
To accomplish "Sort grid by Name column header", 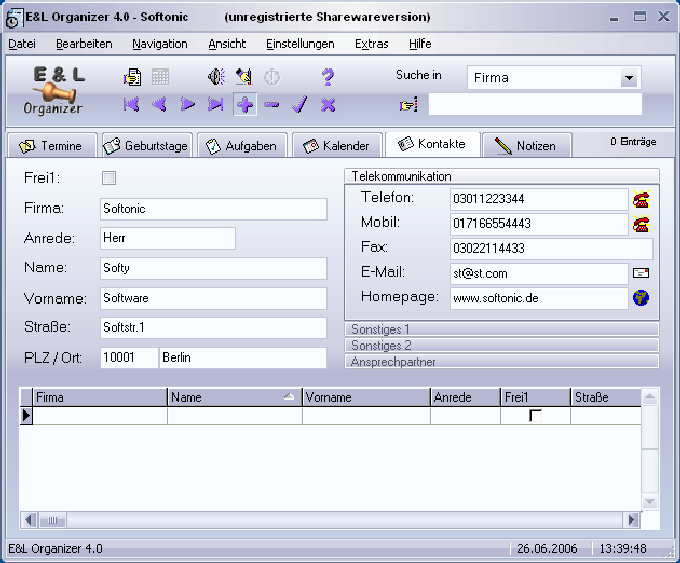I will click(x=235, y=397).
